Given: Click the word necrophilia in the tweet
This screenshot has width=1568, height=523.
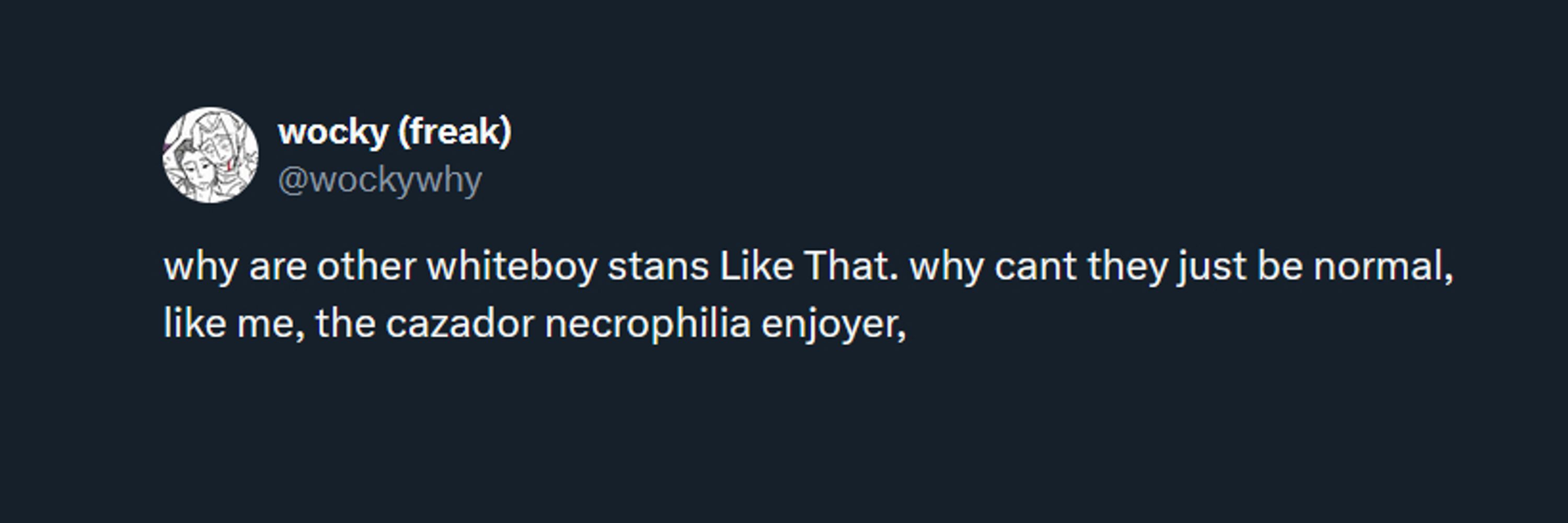Looking at the screenshot, I should tap(648, 324).
